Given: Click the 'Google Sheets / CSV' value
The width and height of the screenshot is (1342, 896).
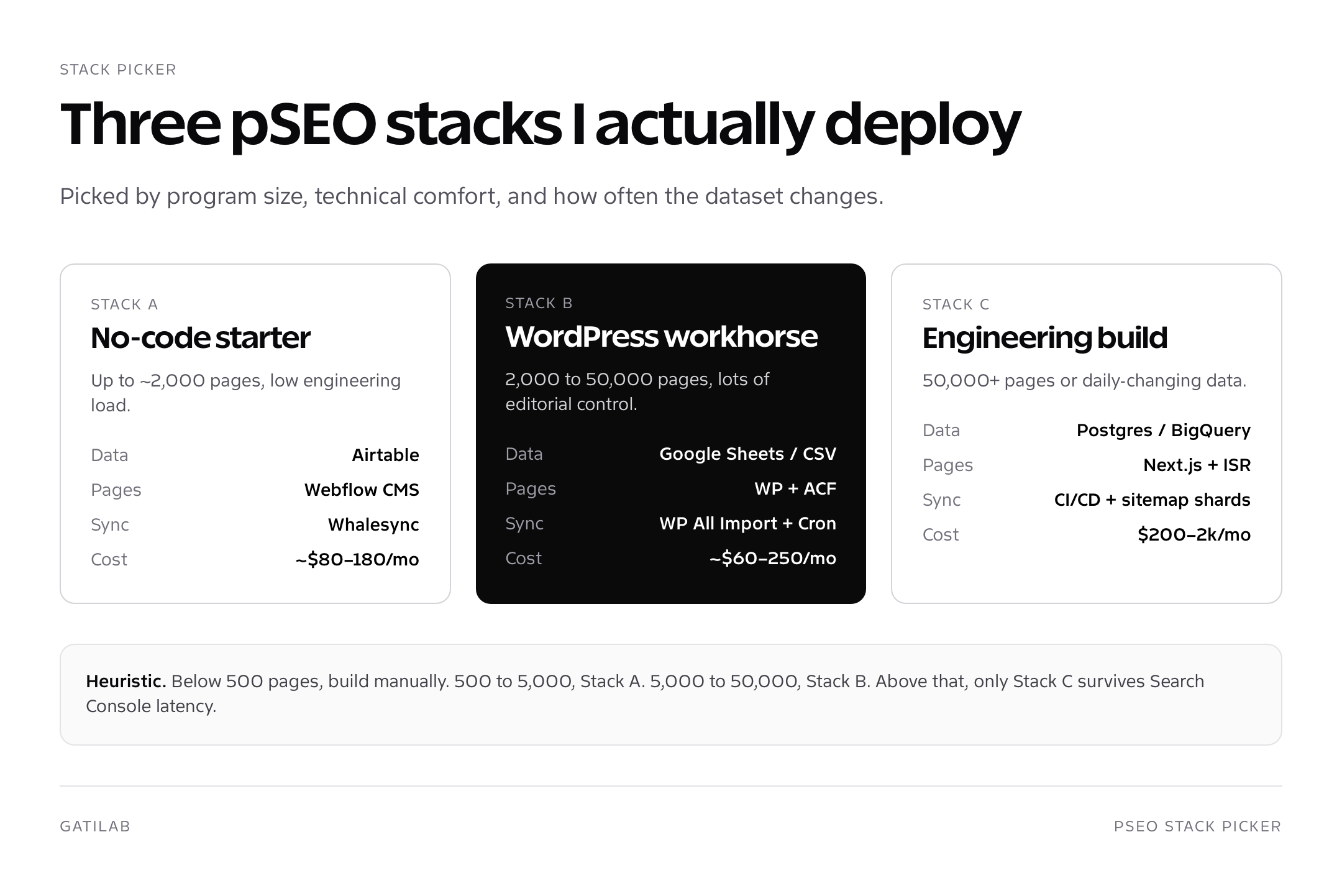Looking at the screenshot, I should click(747, 454).
